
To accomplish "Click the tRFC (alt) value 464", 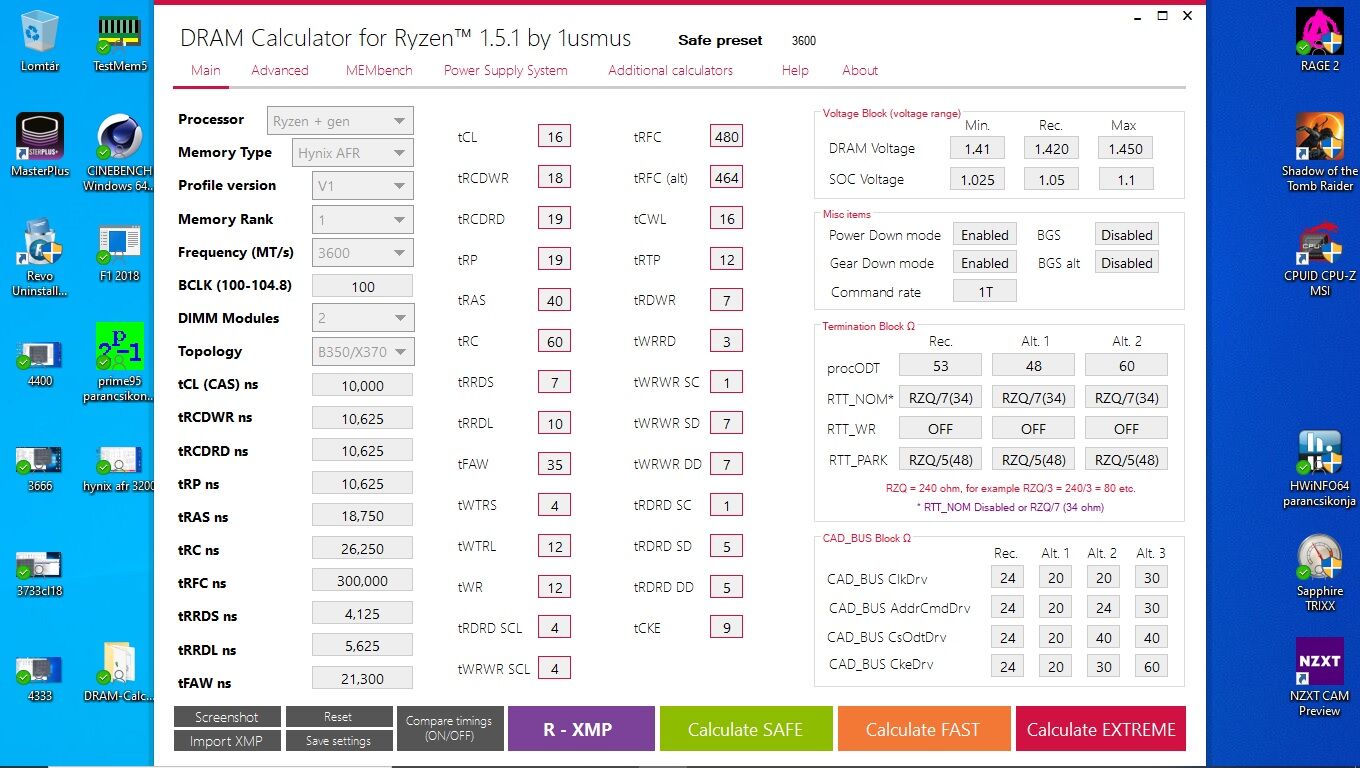I will pyautogui.click(x=727, y=178).
